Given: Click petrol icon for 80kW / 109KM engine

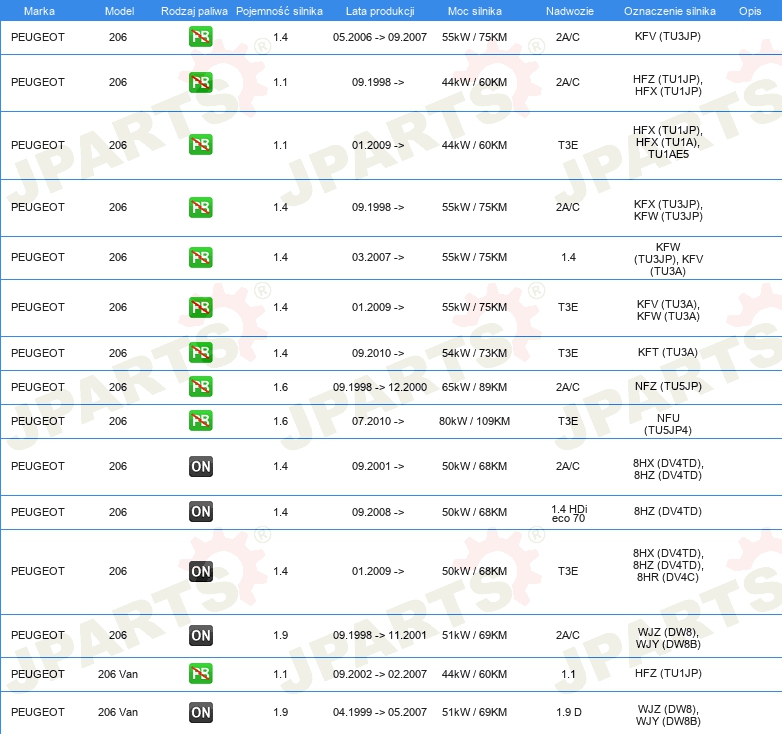Looking at the screenshot, I should [200, 421].
